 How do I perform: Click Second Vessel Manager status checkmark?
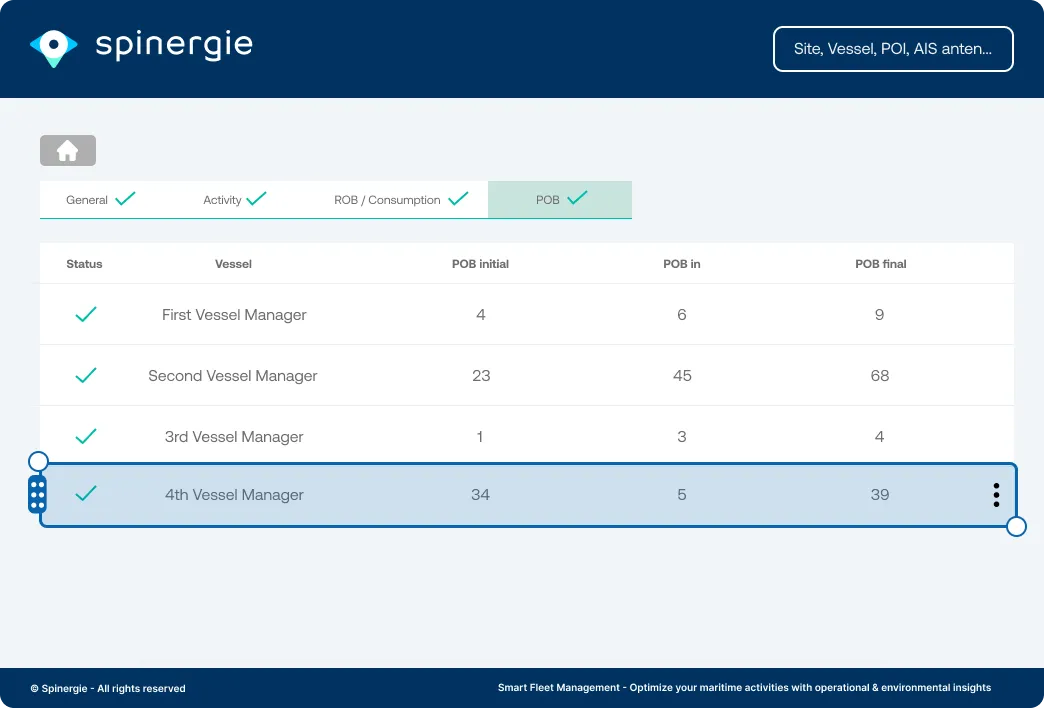86,376
